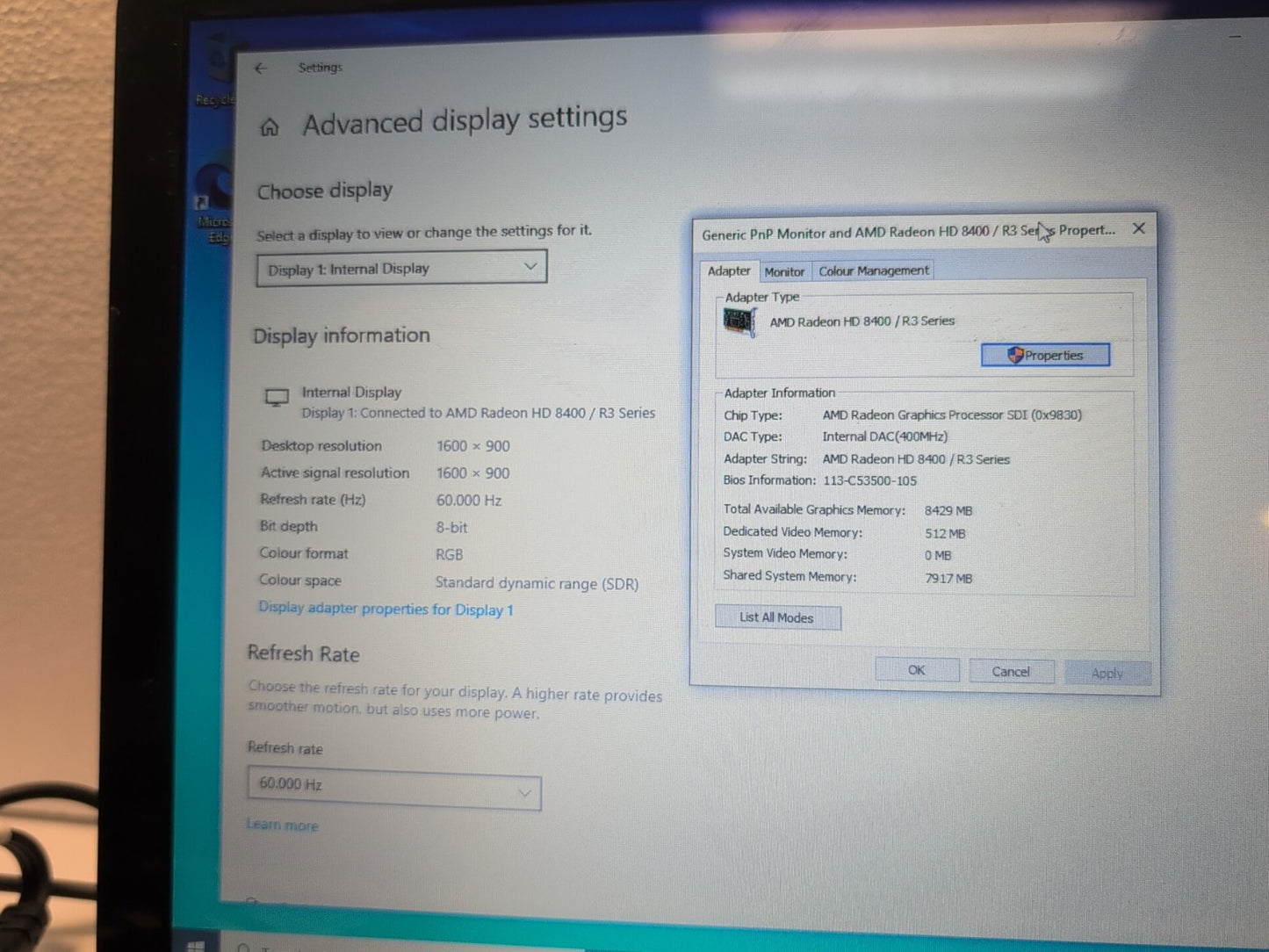The height and width of the screenshot is (952, 1269).
Task: Click the dialog title bar Generic PnP Monitor
Action: coord(909,233)
